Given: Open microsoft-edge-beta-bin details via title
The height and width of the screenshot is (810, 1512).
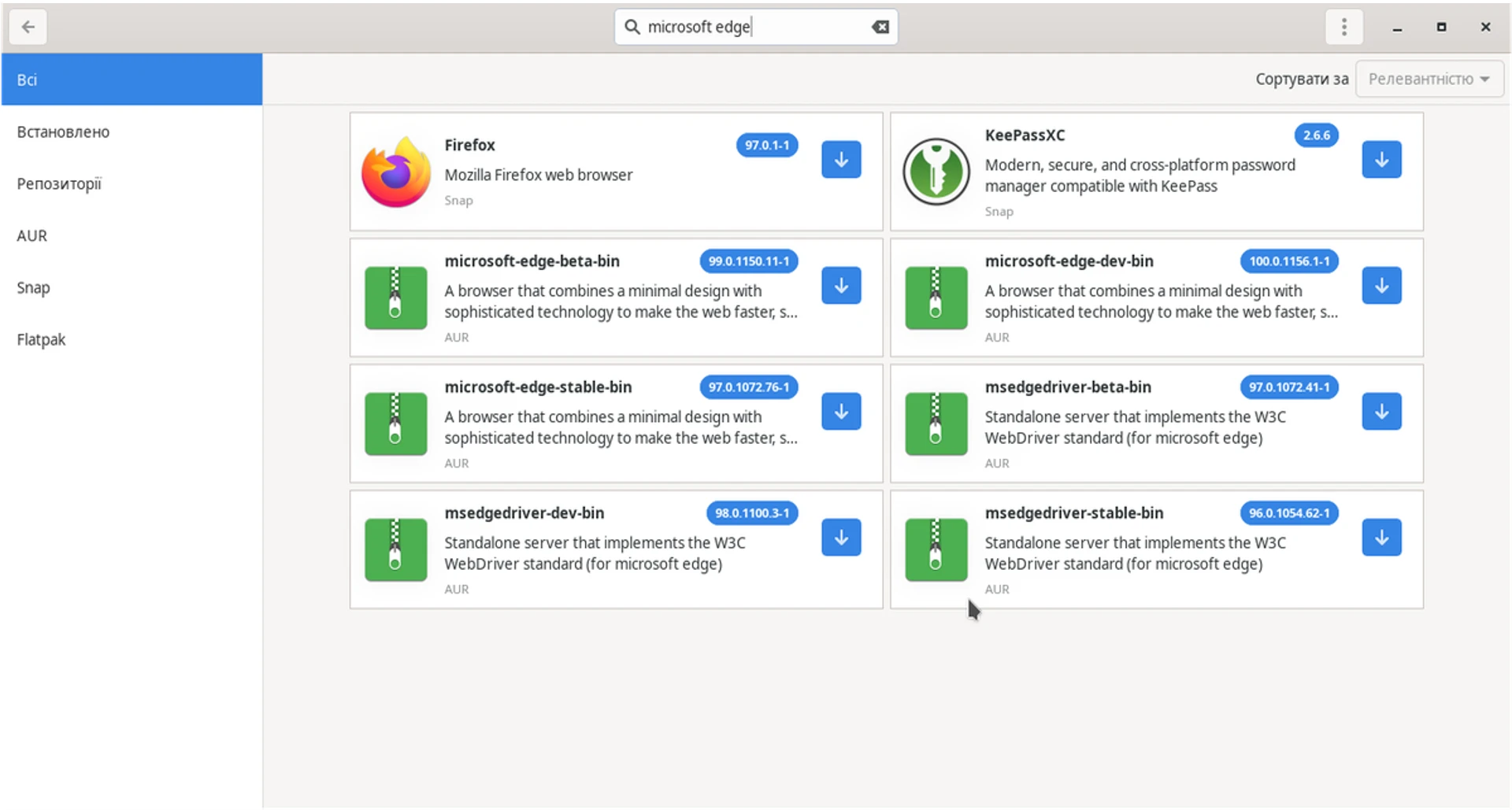Looking at the screenshot, I should (x=532, y=261).
